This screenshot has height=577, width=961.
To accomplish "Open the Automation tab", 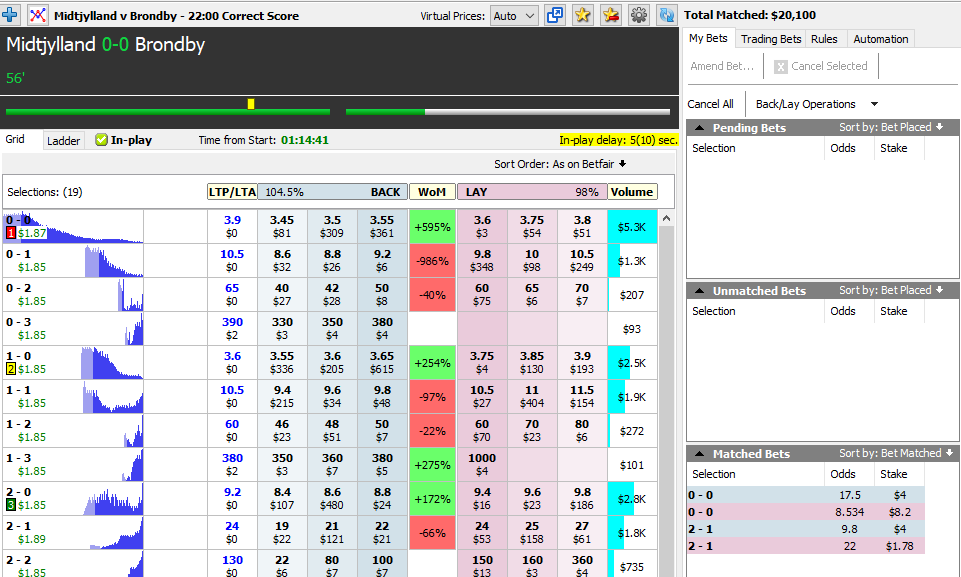I will pyautogui.click(x=881, y=39).
